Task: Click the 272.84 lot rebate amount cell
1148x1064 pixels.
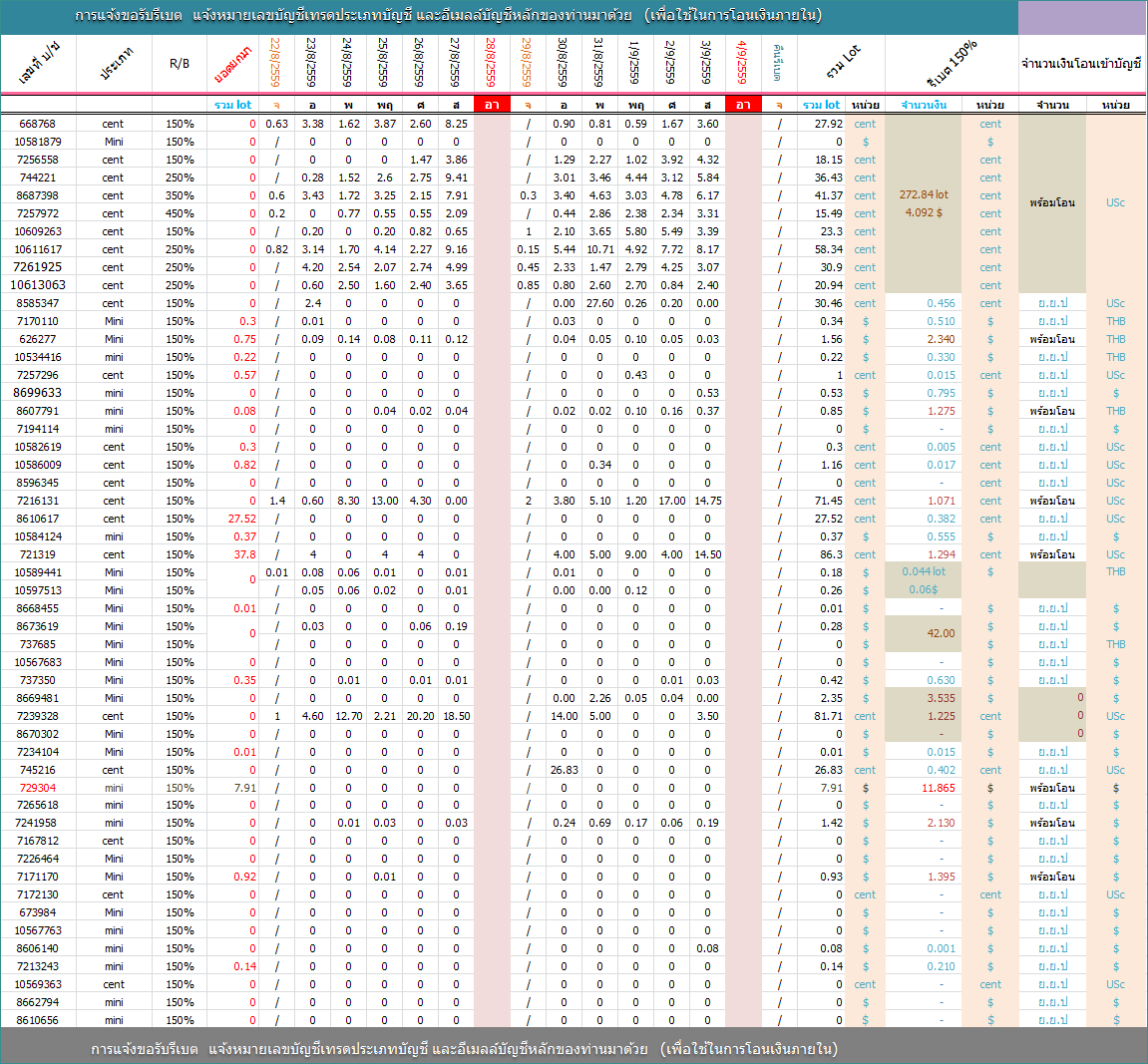Action: click(x=924, y=195)
